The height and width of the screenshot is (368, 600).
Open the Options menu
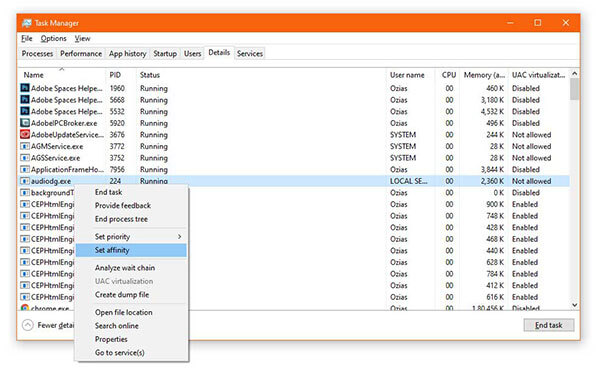[54, 38]
